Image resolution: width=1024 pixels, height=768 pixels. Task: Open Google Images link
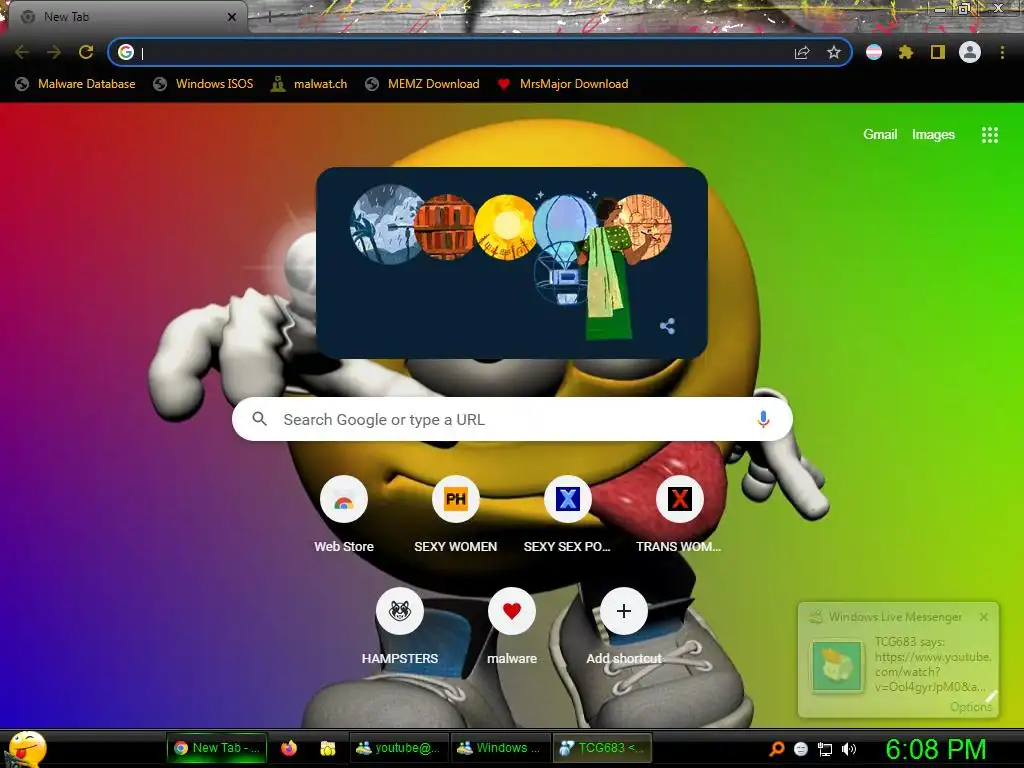[933, 135]
